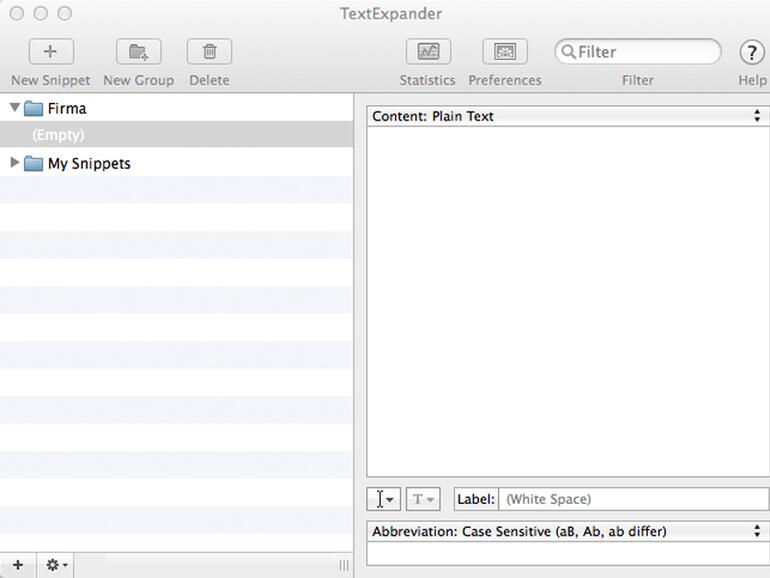This screenshot has width=770, height=578.
Task: Open the cursor insertion popup menu
Action: pos(384,499)
